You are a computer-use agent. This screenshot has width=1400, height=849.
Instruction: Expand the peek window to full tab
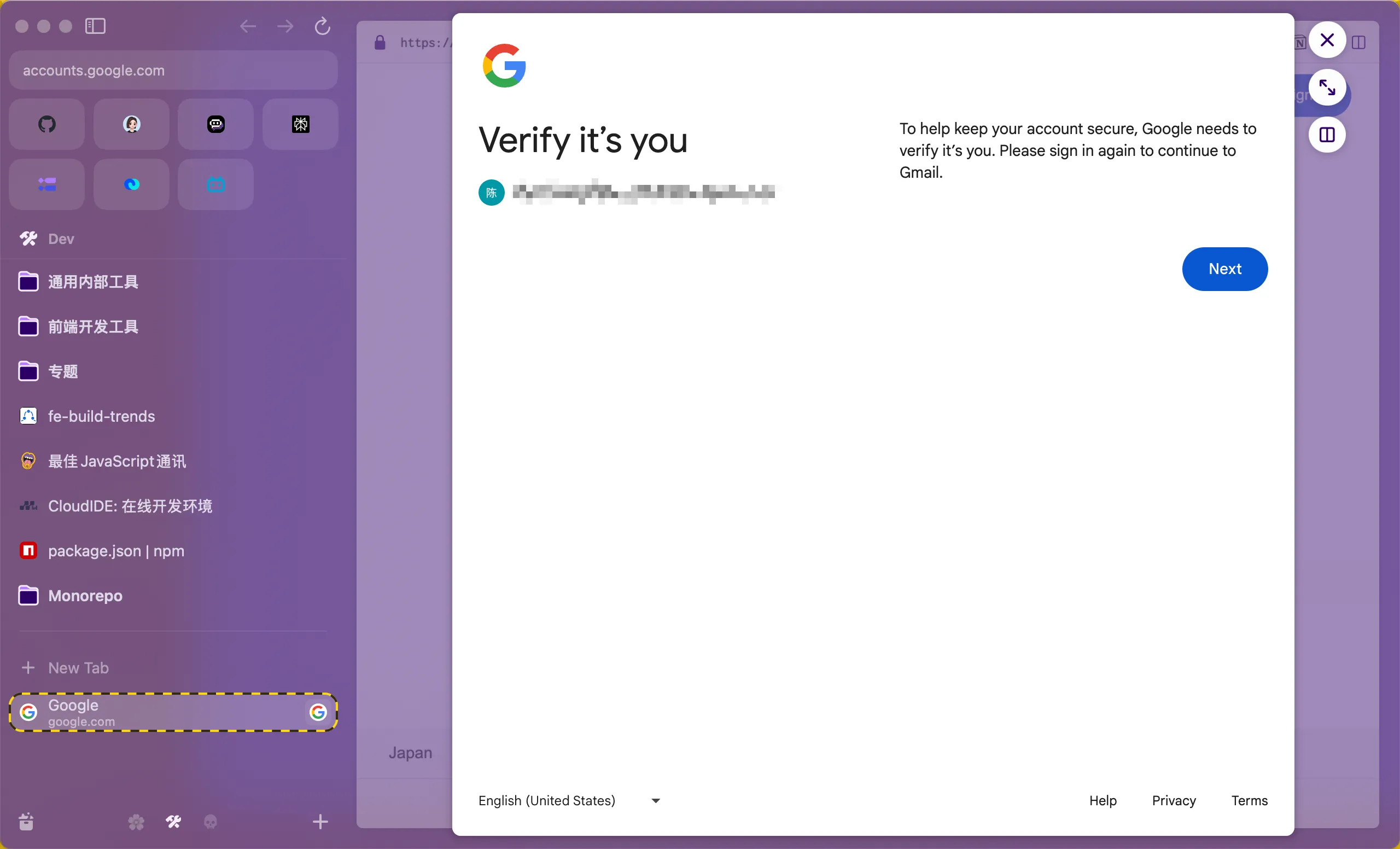coord(1326,88)
